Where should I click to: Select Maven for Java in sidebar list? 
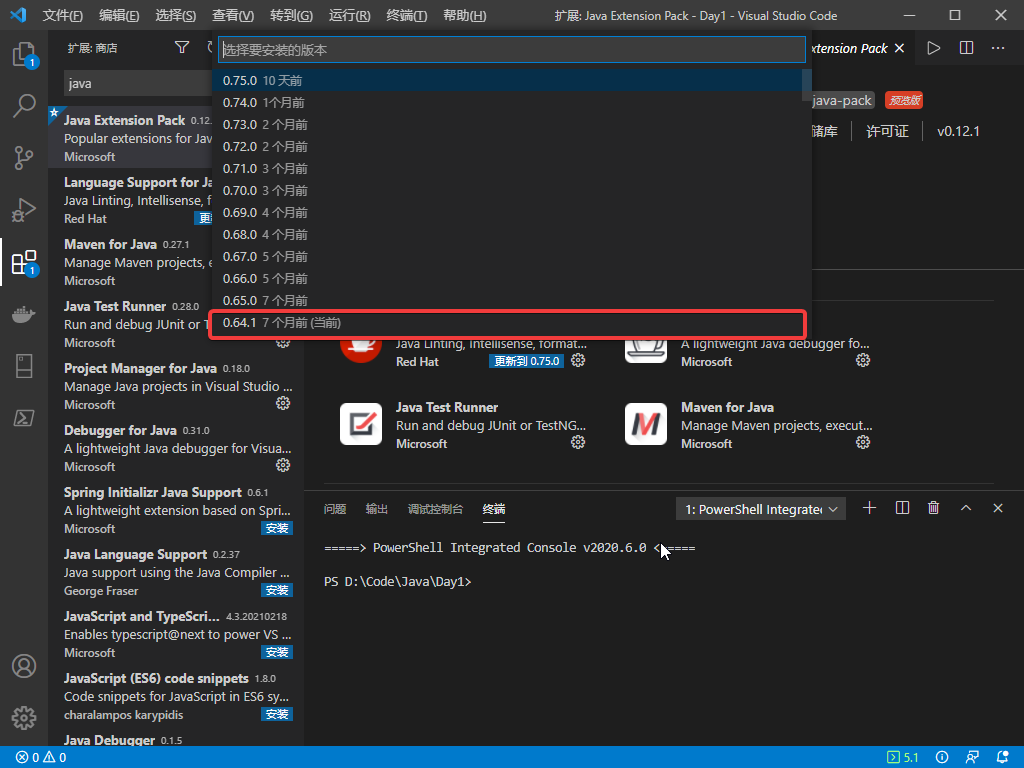click(x=131, y=262)
